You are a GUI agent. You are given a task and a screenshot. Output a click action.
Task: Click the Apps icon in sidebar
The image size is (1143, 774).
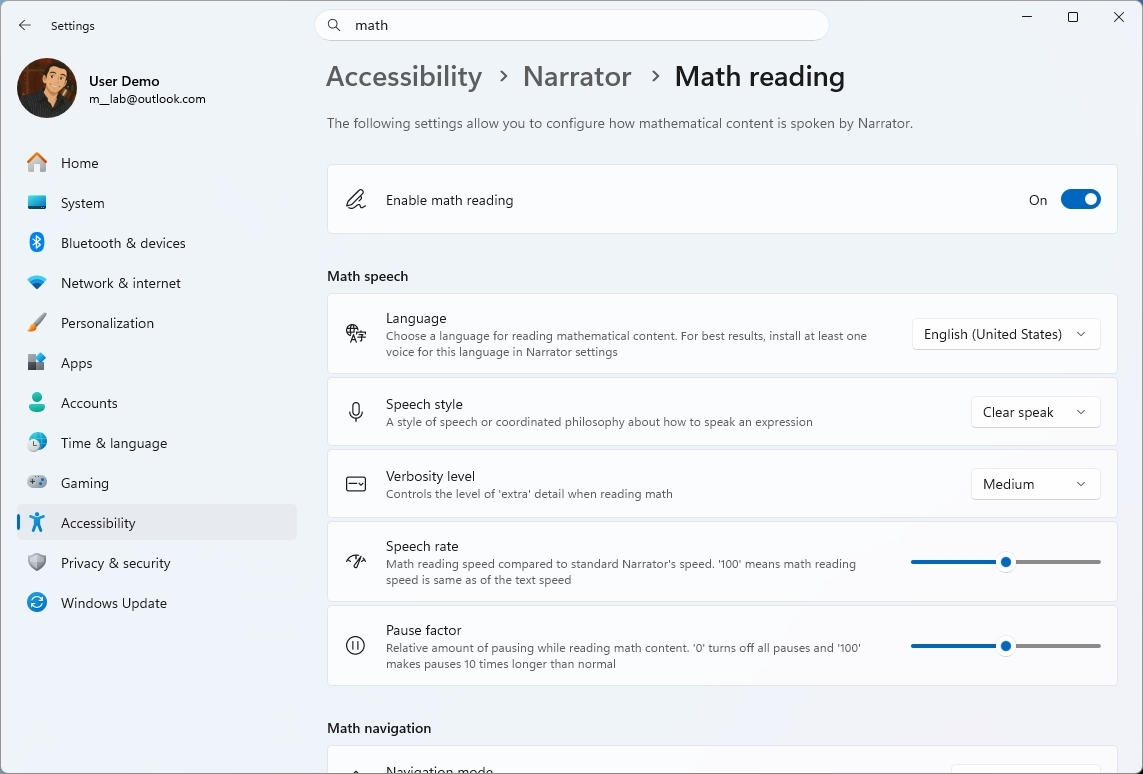click(36, 362)
